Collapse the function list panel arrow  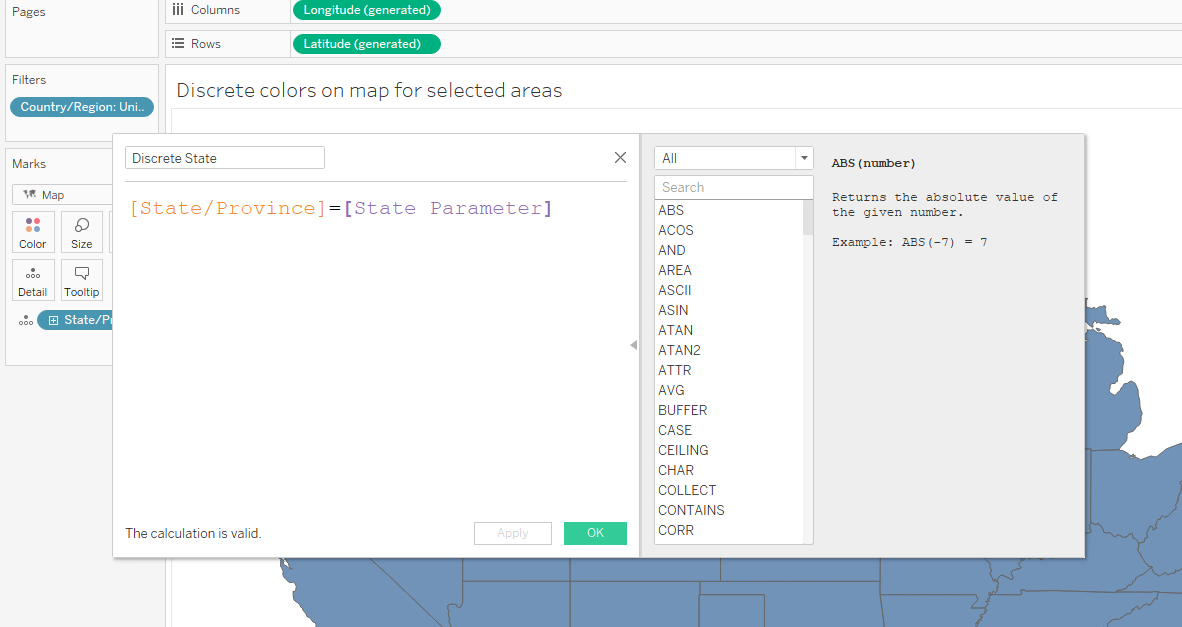[633, 345]
